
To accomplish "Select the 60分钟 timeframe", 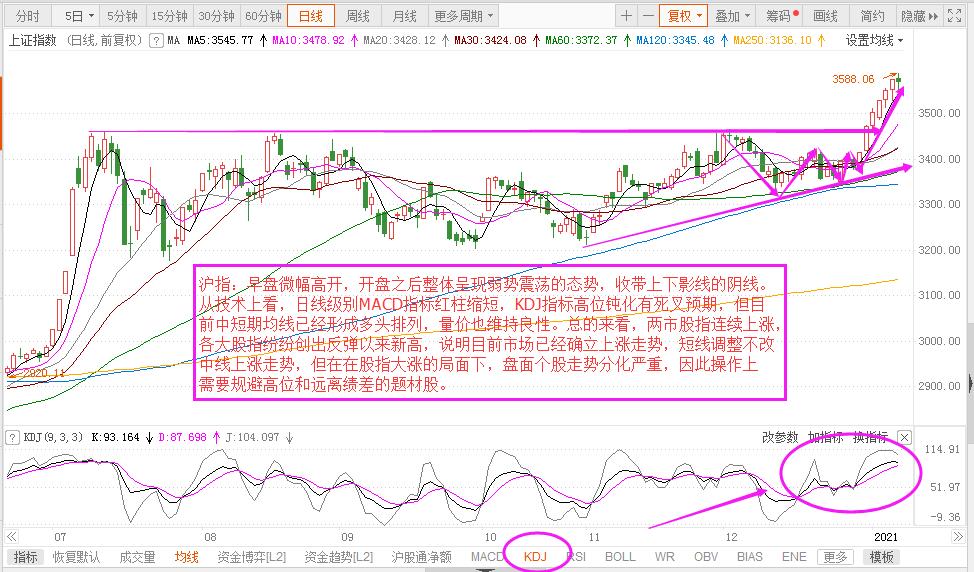I will (263, 16).
